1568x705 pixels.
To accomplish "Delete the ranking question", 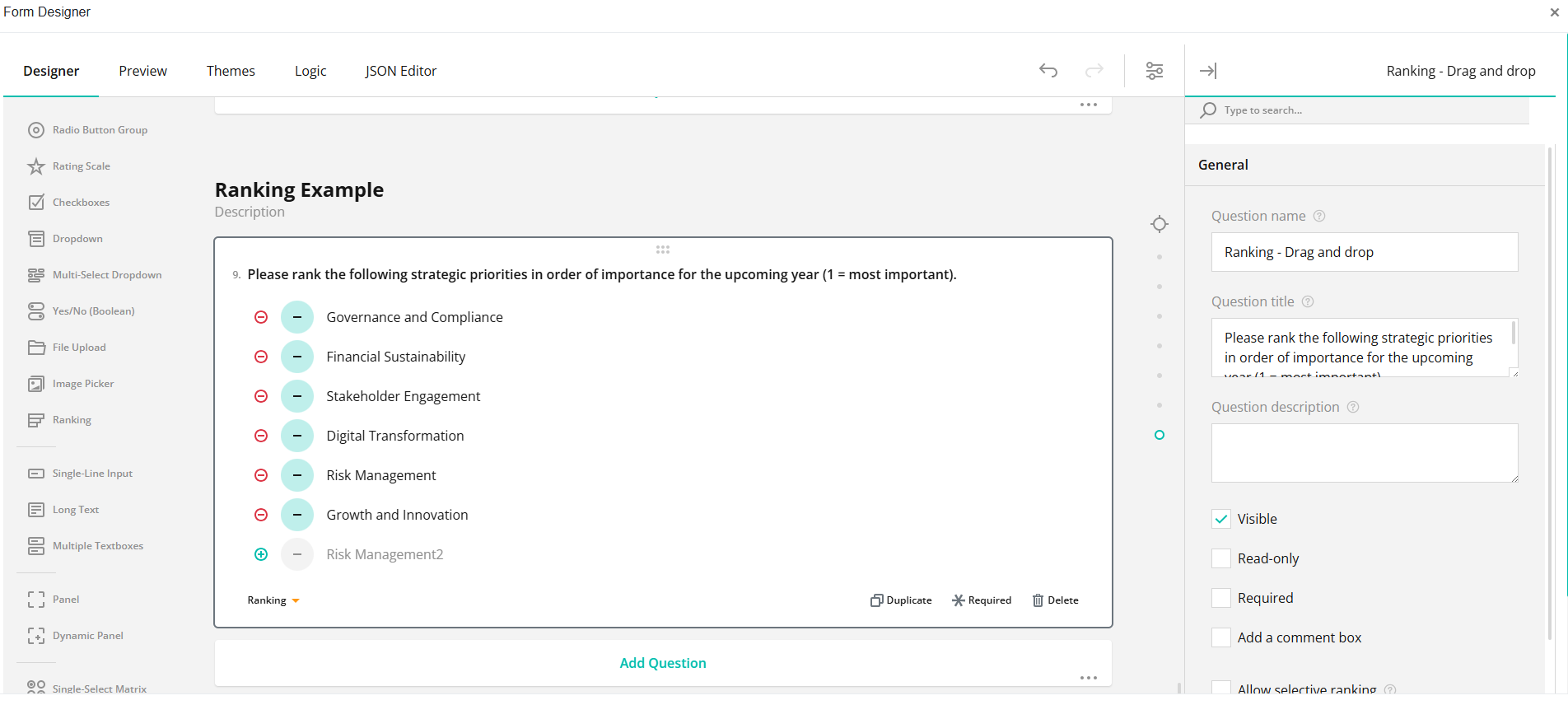I will click(1056, 600).
